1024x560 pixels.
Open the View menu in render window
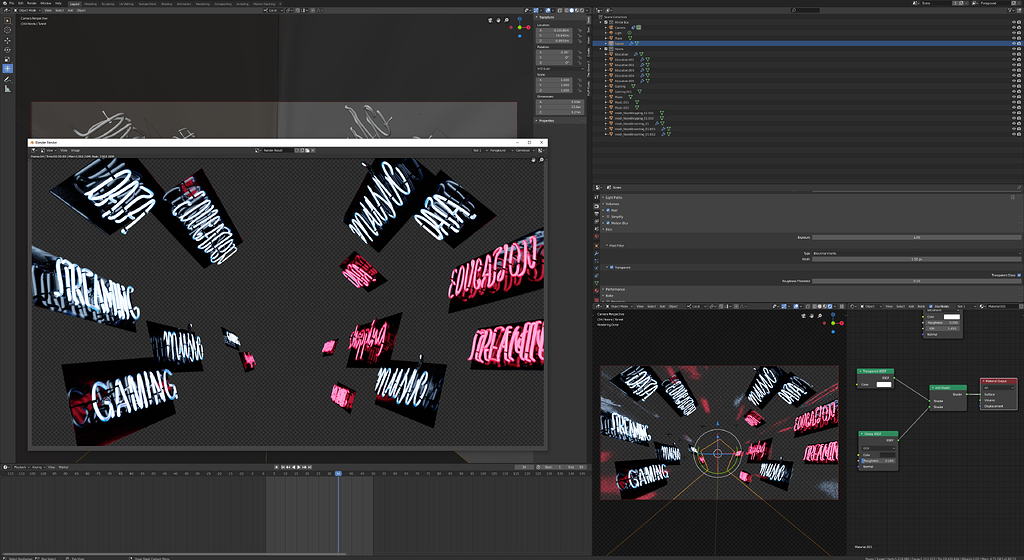64,150
